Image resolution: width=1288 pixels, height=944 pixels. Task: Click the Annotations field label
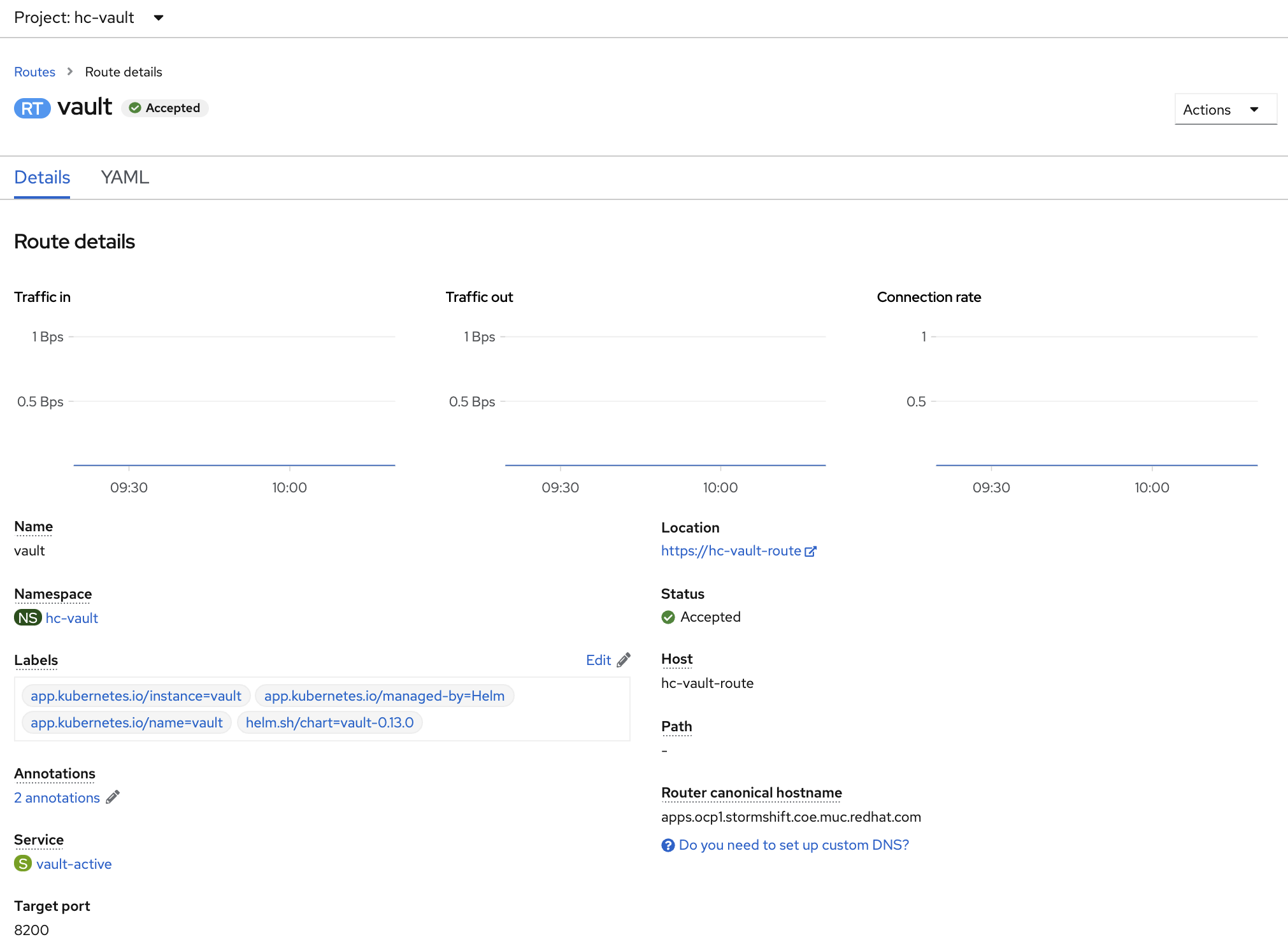(x=55, y=773)
